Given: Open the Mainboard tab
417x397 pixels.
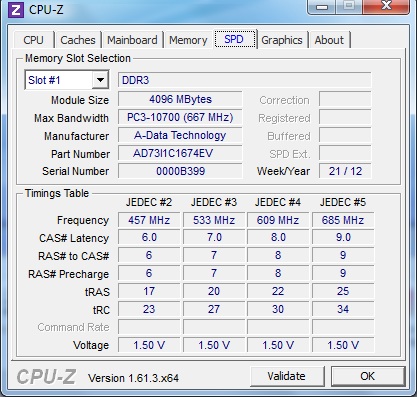Looking at the screenshot, I should [x=132, y=40].
